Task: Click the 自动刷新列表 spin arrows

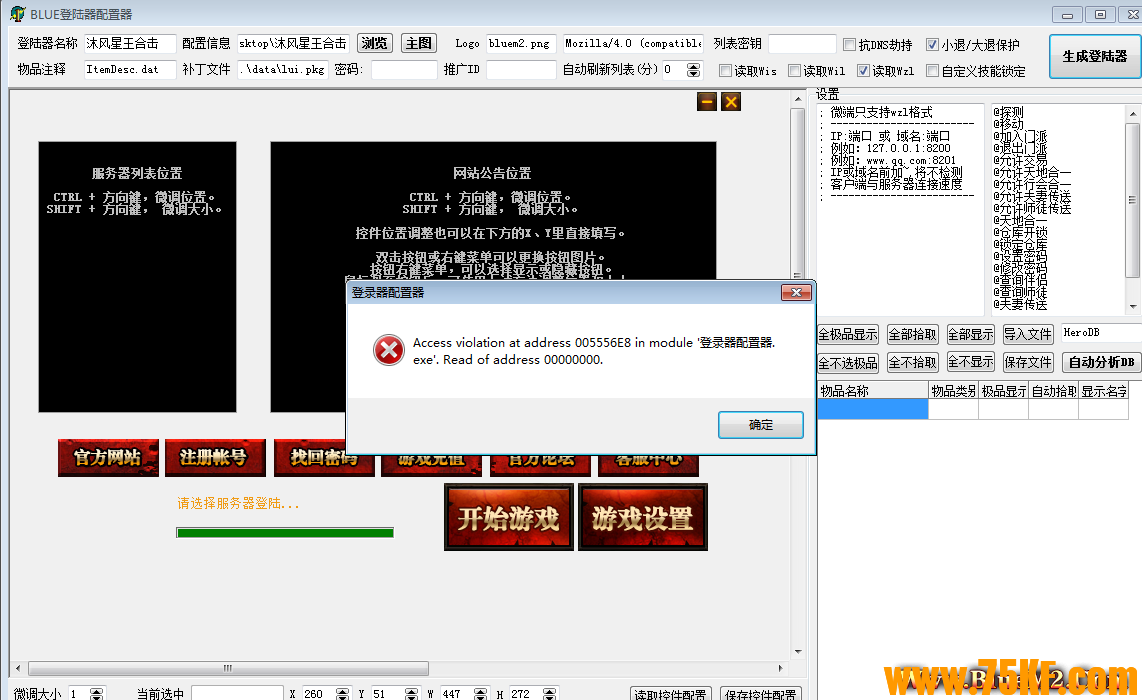Action: 693,70
